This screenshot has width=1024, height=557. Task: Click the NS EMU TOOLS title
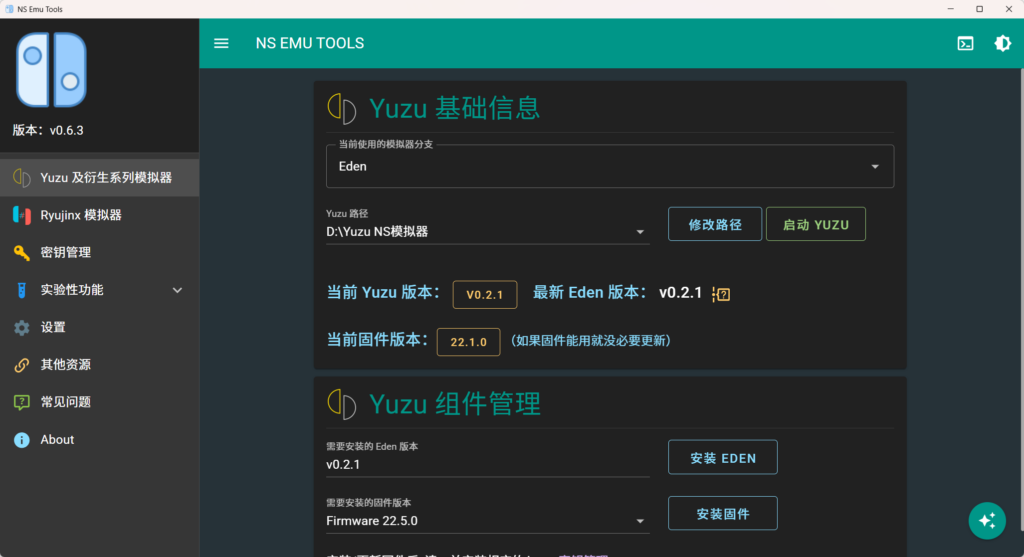coord(310,43)
